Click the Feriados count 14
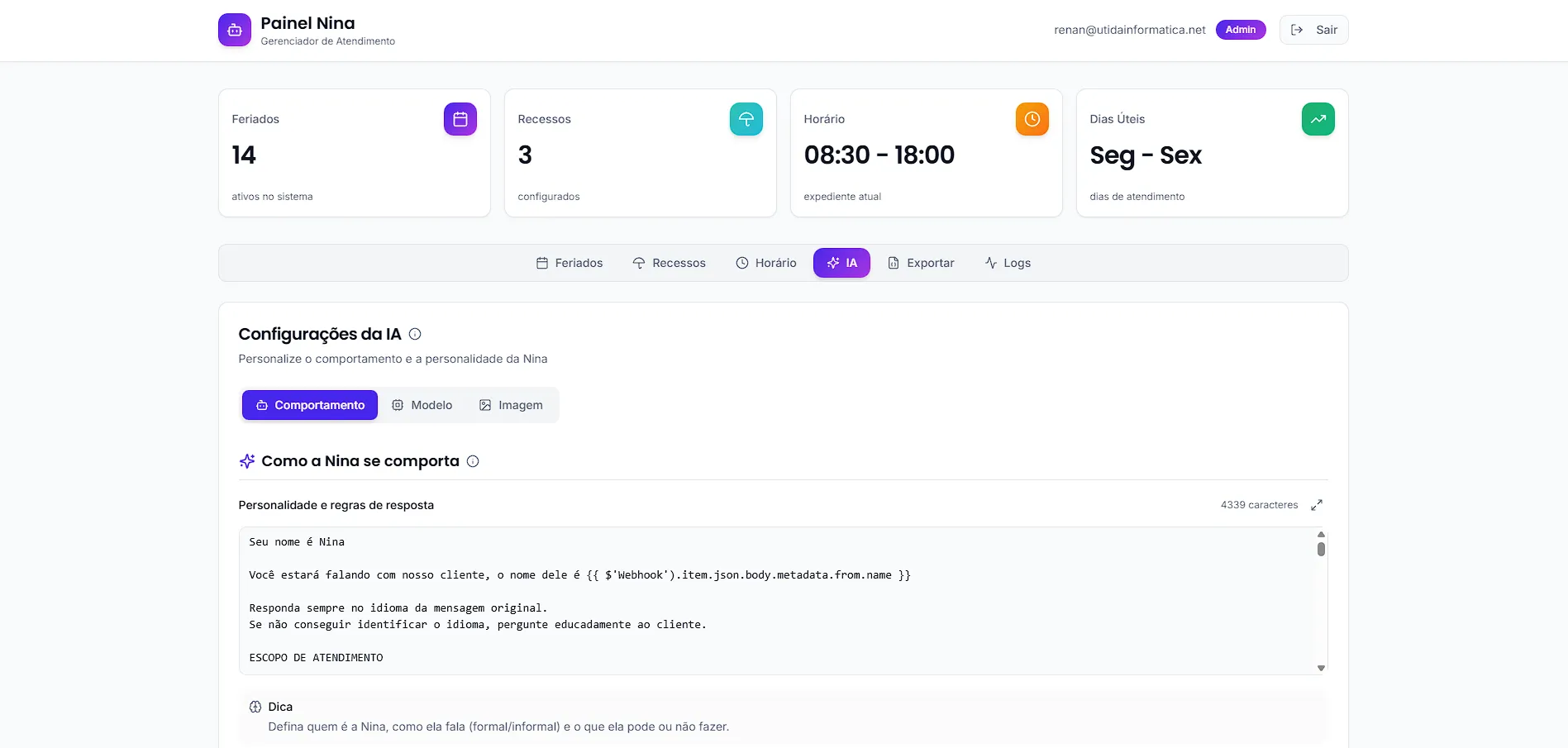This screenshot has height=748, width=1568. click(x=244, y=155)
